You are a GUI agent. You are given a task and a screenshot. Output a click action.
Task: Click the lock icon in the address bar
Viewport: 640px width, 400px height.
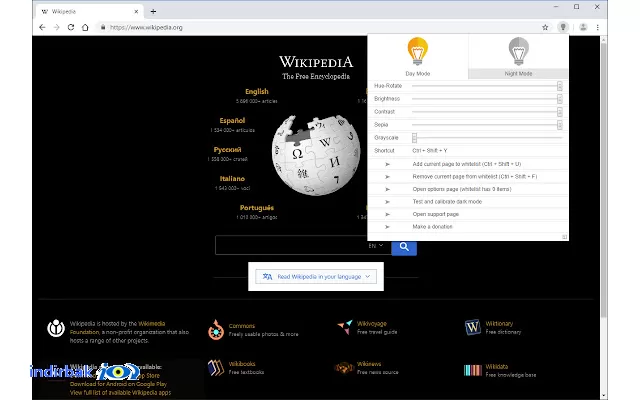(103, 27)
